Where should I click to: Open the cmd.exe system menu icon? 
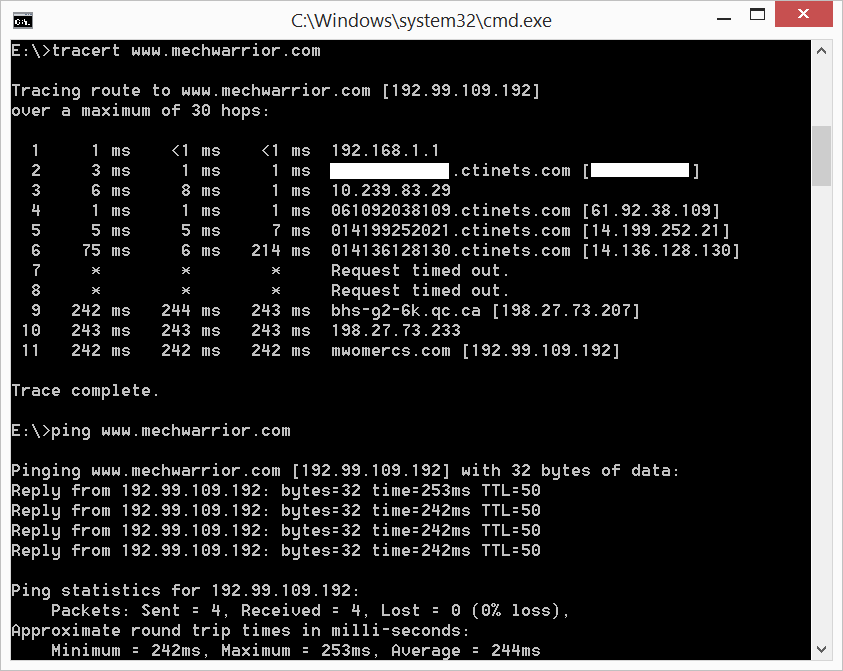click(x=23, y=20)
